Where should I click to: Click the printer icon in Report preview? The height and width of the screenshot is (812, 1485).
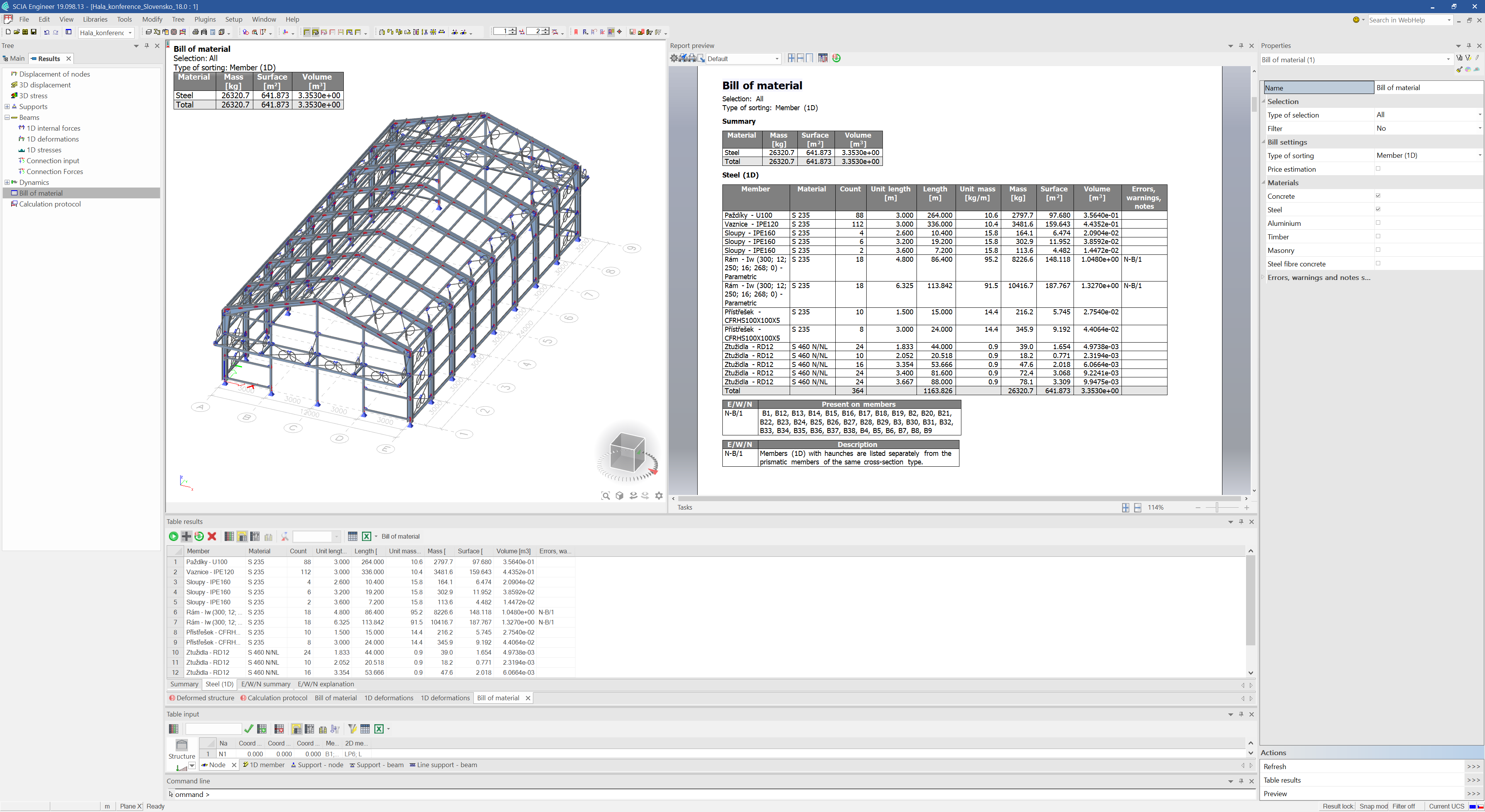tap(692, 58)
